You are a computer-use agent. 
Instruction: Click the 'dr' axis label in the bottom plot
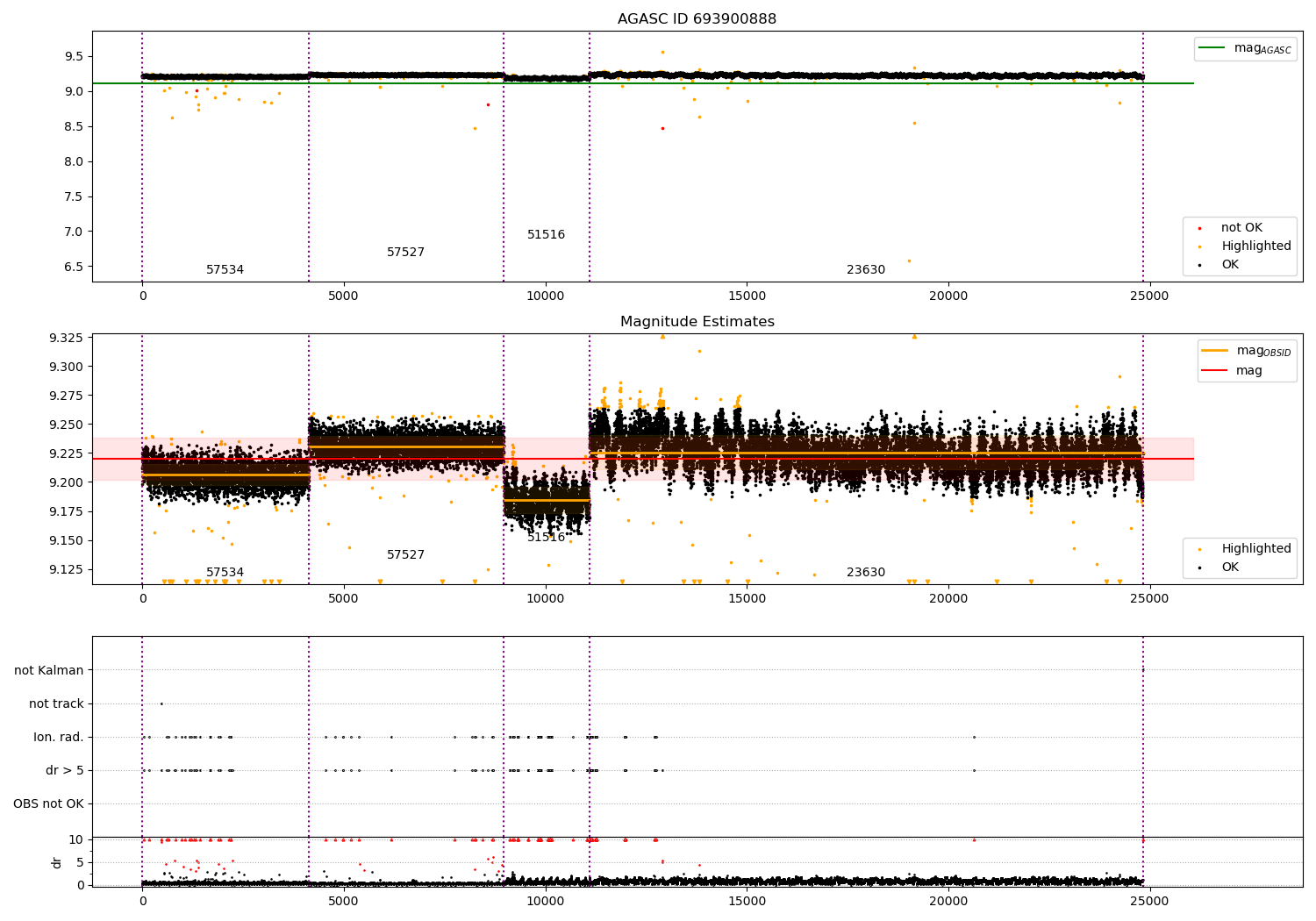[57, 862]
